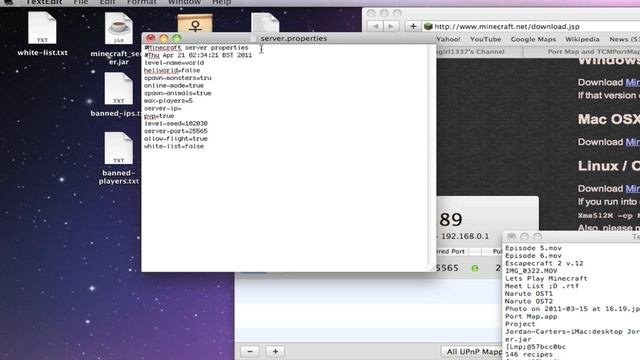Viewport: 640px width, 360px height.
Task: Open the Format menu
Action: pyautogui.click(x=142, y=2)
